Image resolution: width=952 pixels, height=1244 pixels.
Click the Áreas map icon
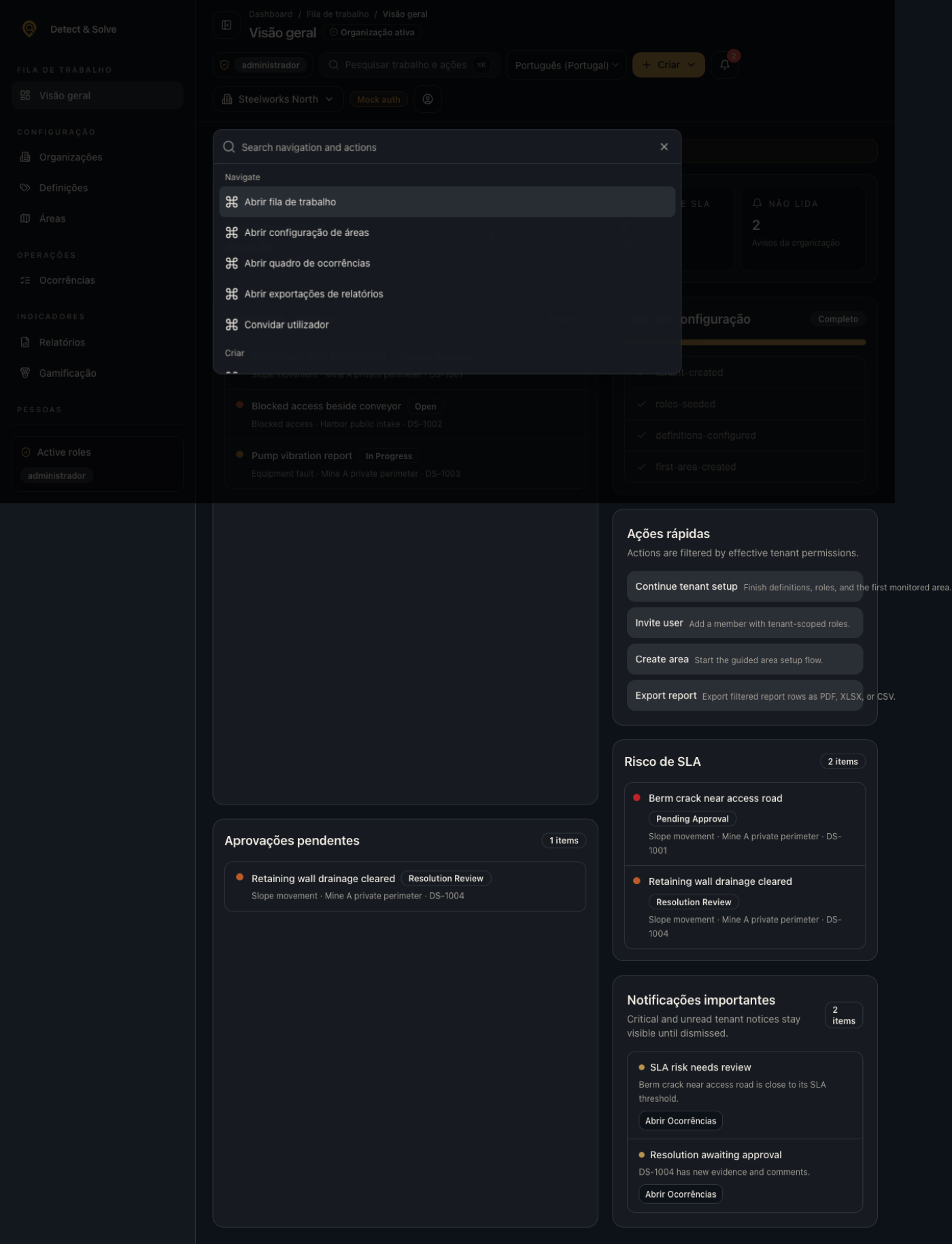pos(25,218)
